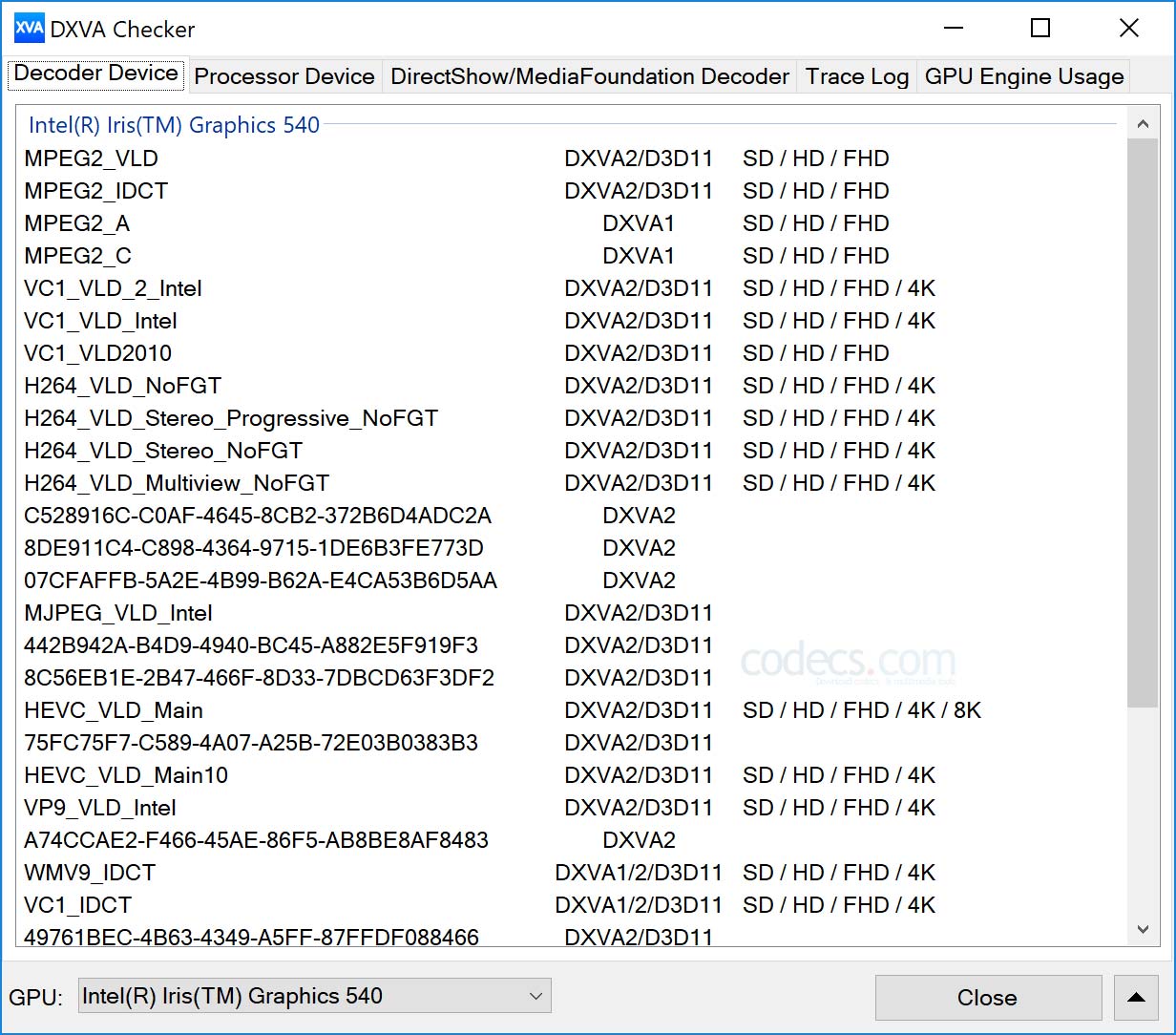
Task: Select the MJPEG_VLD_Intel row
Action: tap(571, 613)
